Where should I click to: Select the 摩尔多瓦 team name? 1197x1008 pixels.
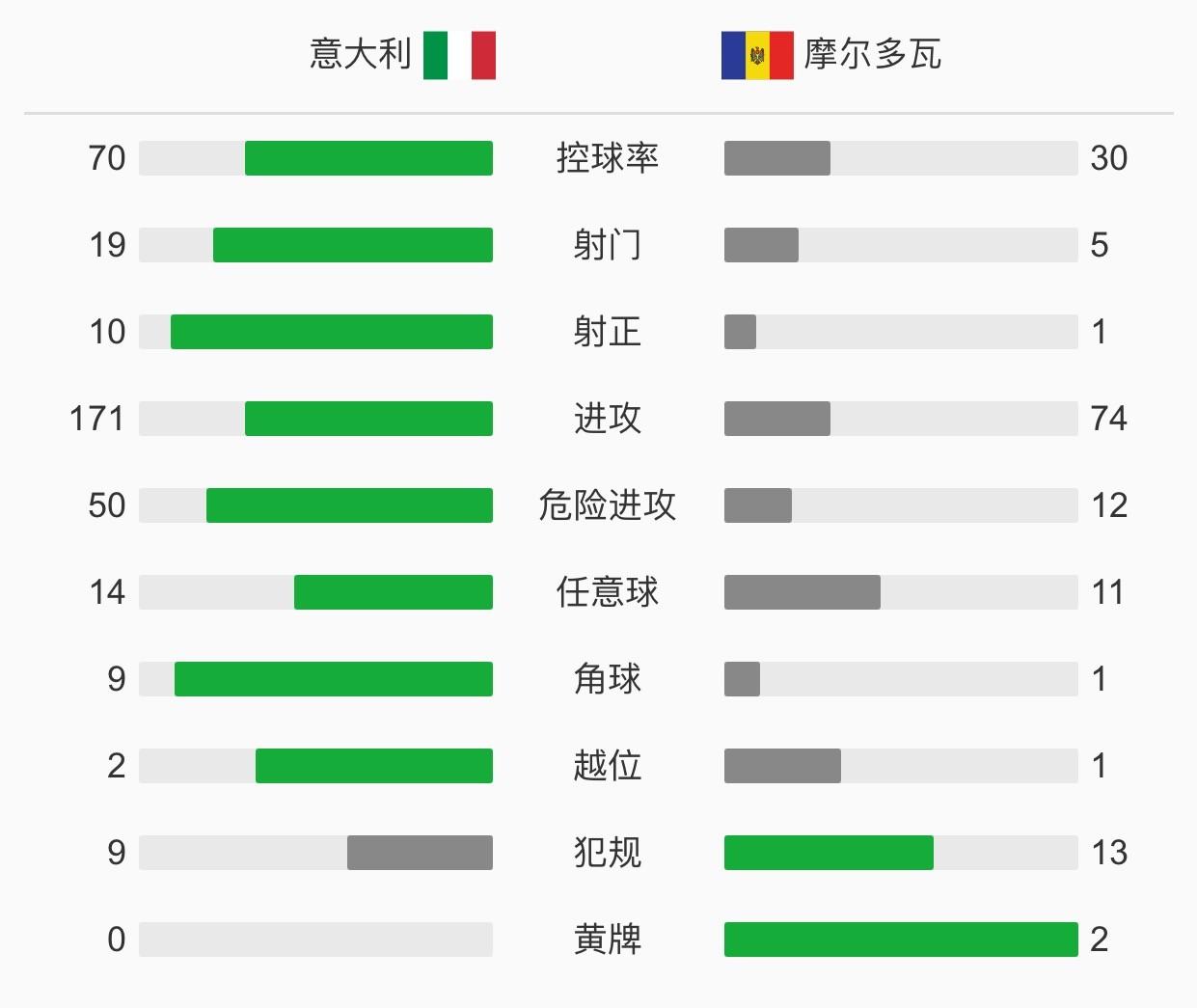tap(873, 54)
